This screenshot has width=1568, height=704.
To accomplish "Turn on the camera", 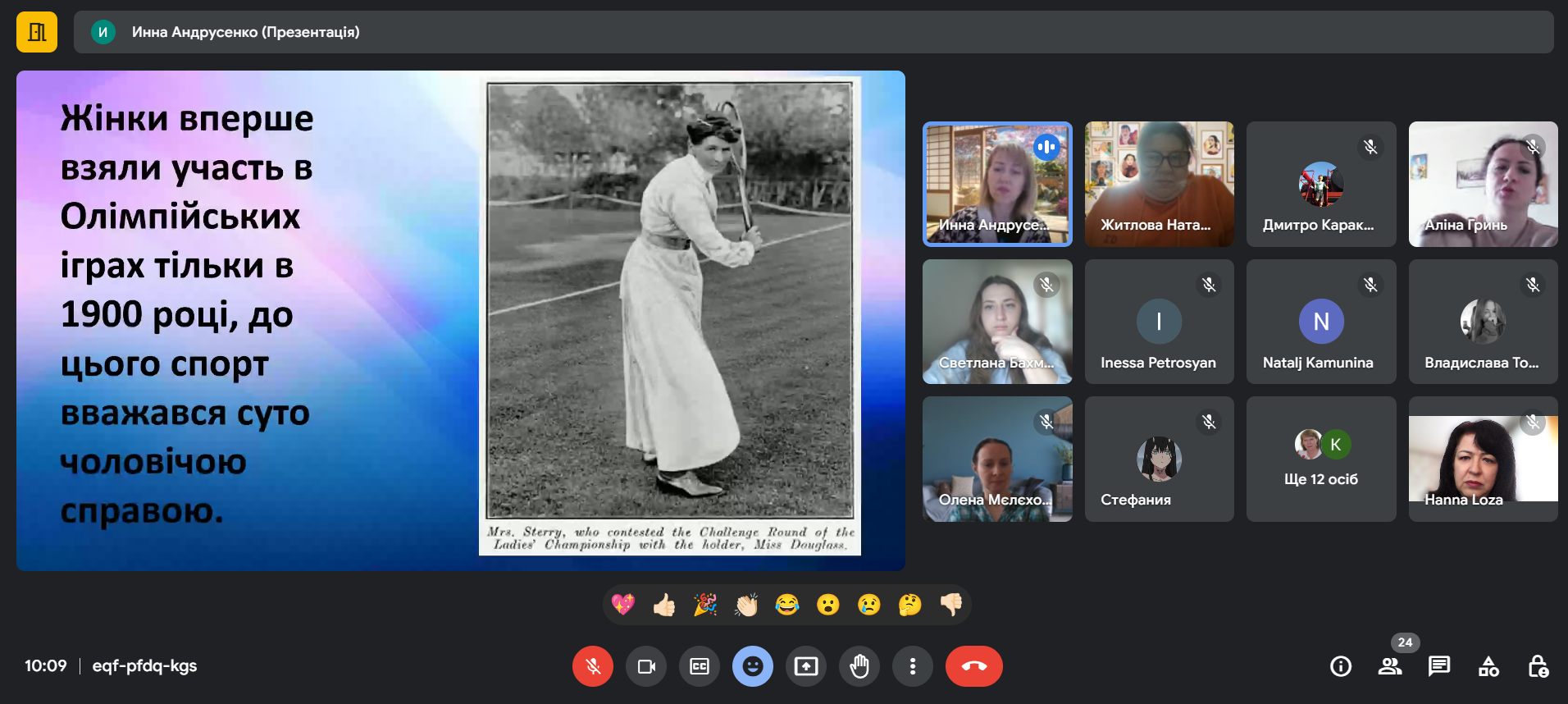I will pos(646,666).
